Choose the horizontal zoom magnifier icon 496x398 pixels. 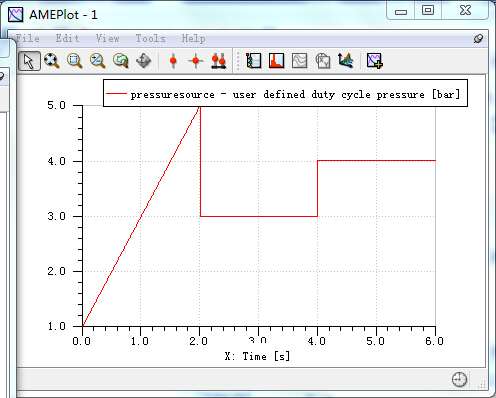[x=98, y=61]
